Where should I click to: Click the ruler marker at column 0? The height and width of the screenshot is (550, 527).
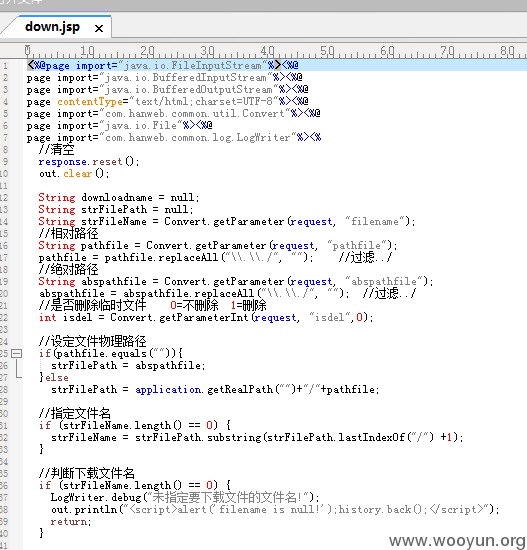28,51
